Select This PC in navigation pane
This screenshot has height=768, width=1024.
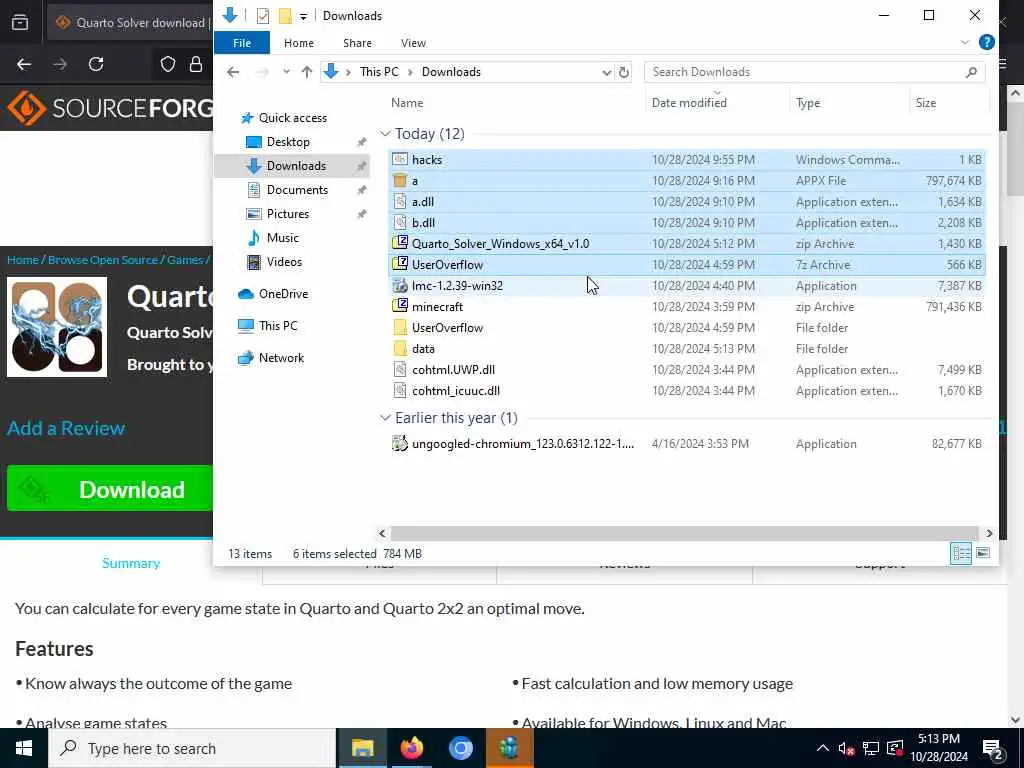278,326
